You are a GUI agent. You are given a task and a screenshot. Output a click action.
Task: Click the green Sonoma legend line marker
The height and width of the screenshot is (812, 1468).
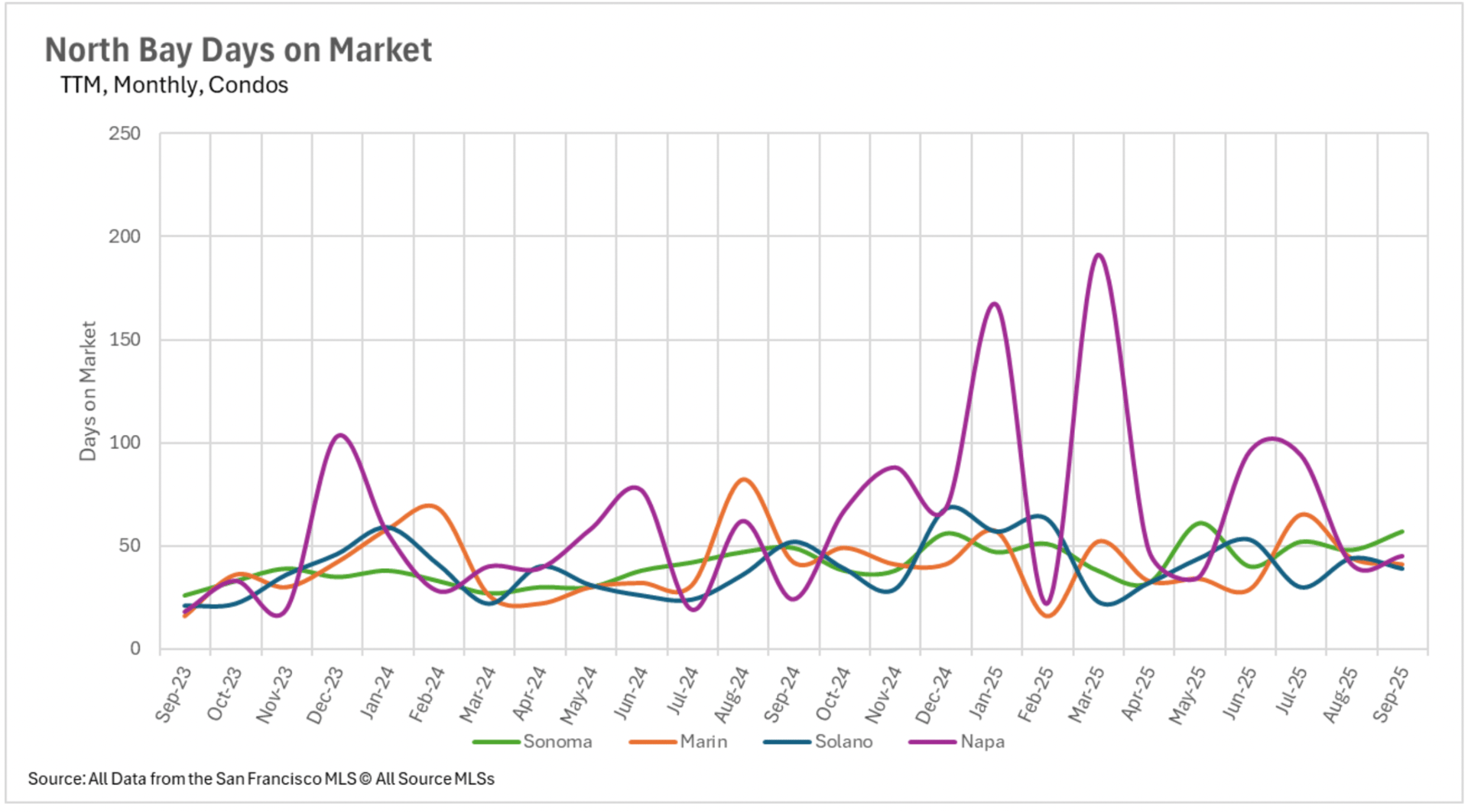[x=495, y=742]
